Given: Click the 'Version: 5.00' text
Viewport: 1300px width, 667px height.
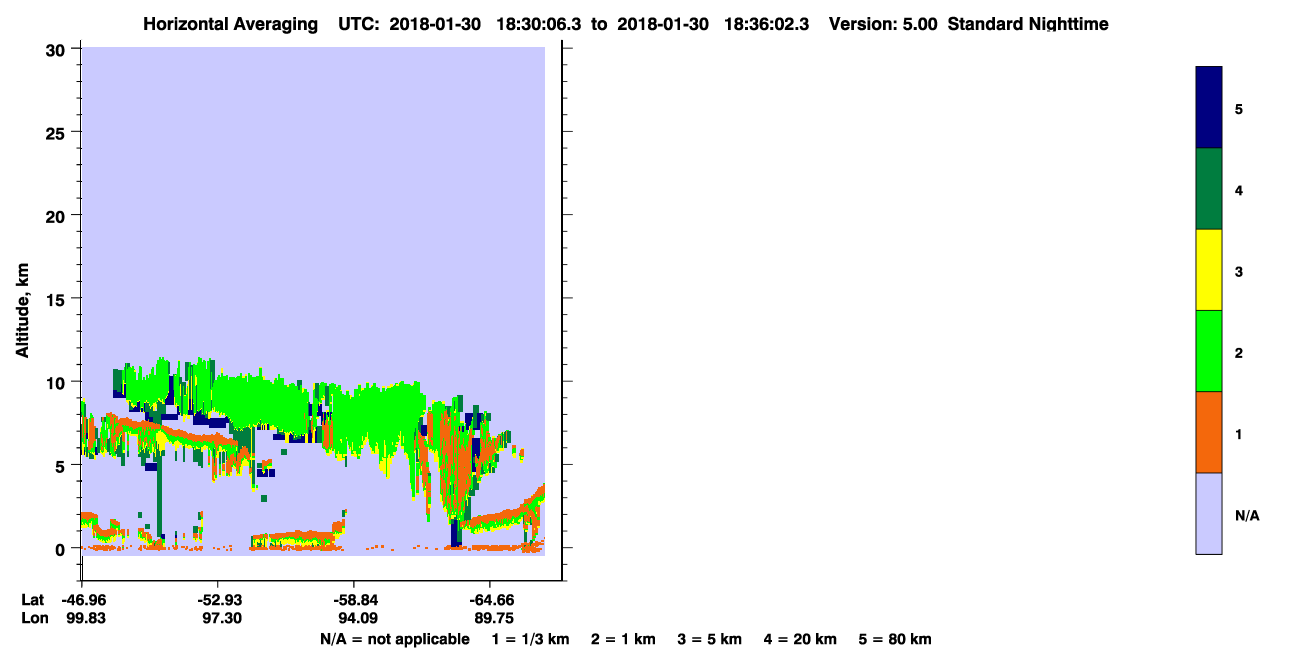Looking at the screenshot, I should pyautogui.click(x=883, y=24).
